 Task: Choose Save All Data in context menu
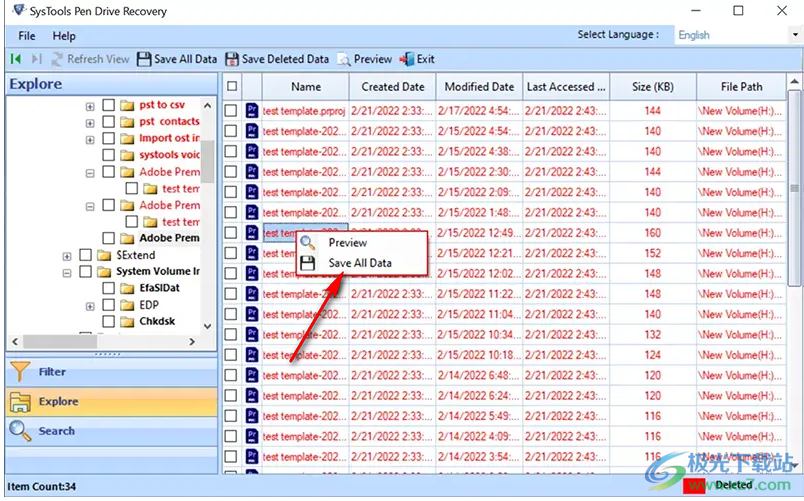(359, 263)
